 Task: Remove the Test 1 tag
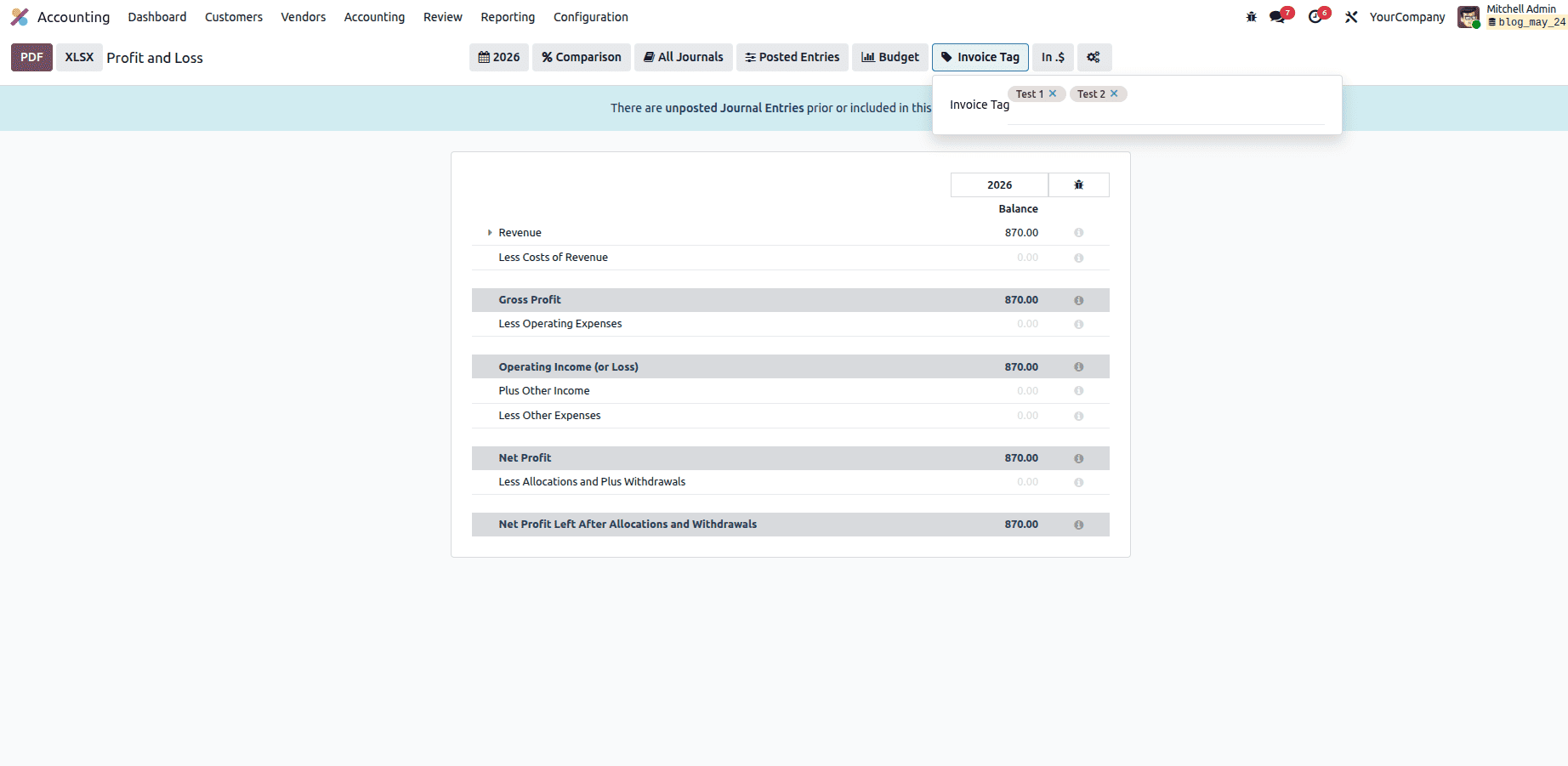coord(1053,94)
